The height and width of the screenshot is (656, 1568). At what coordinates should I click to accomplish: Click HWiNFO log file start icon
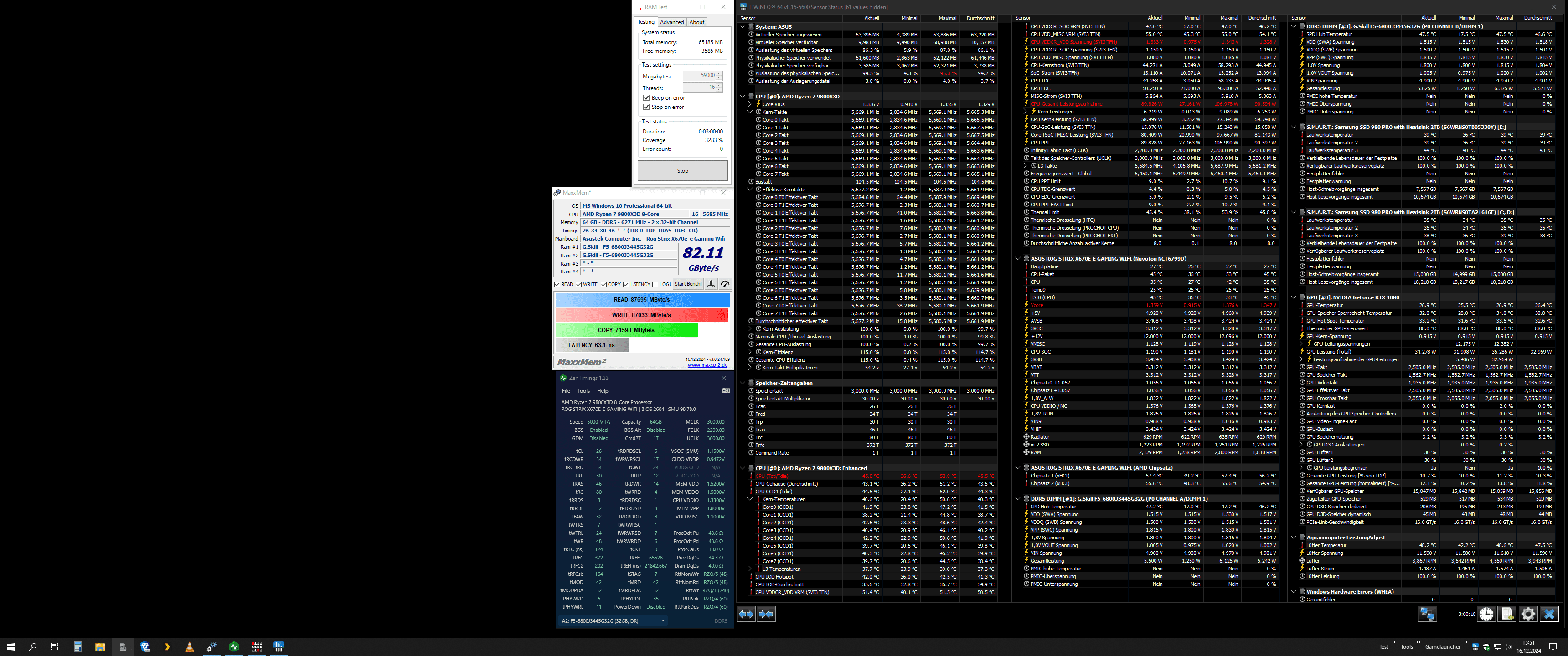click(1506, 614)
